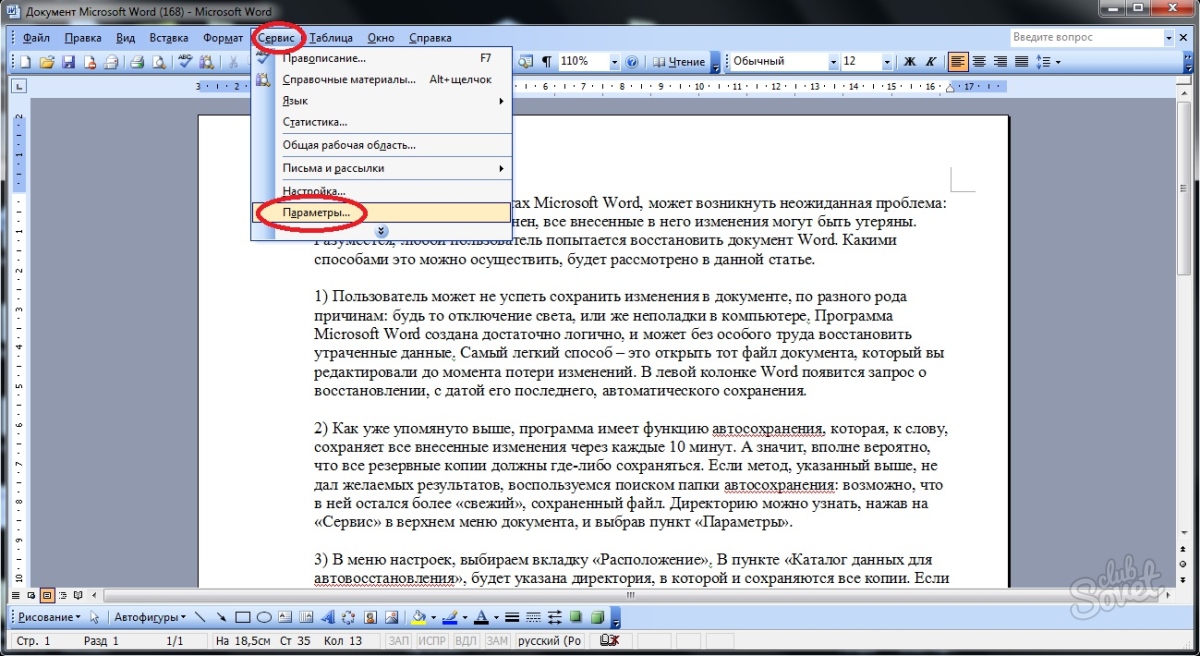Insert Clip Art from Drawing toolbar

coord(370,617)
